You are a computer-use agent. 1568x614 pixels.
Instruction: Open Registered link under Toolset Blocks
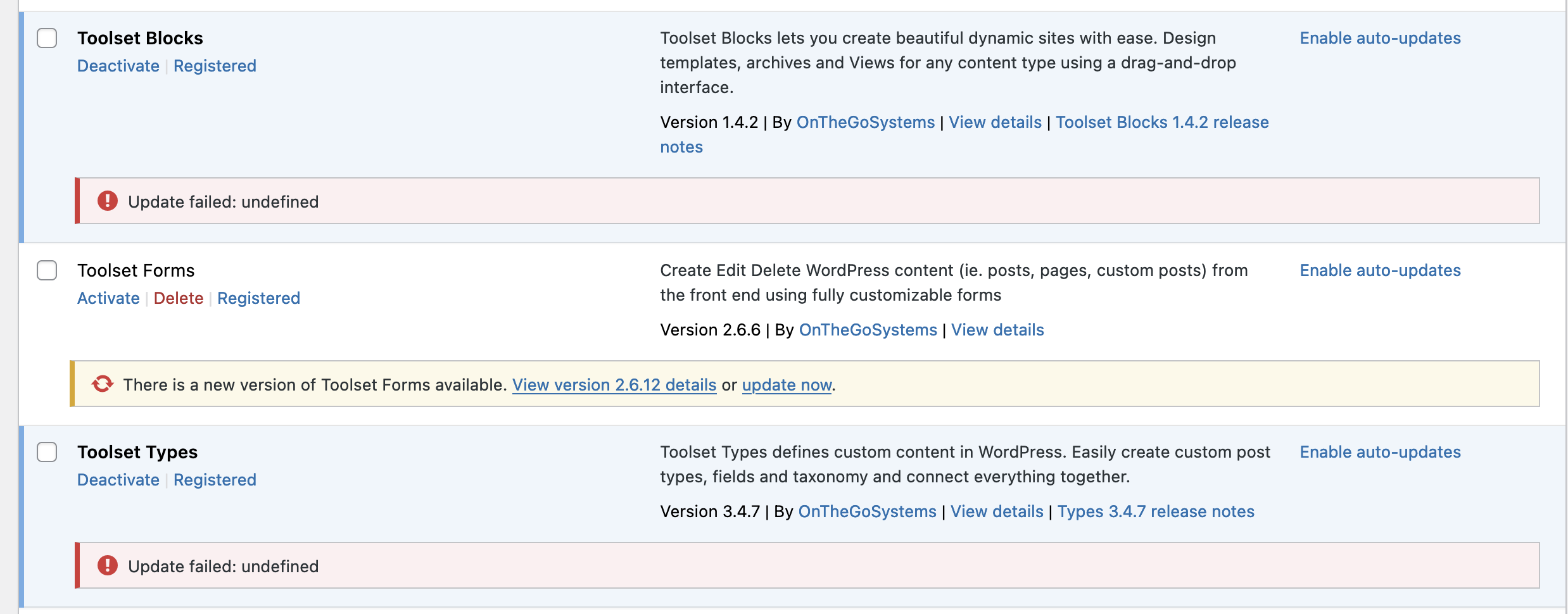coord(215,66)
